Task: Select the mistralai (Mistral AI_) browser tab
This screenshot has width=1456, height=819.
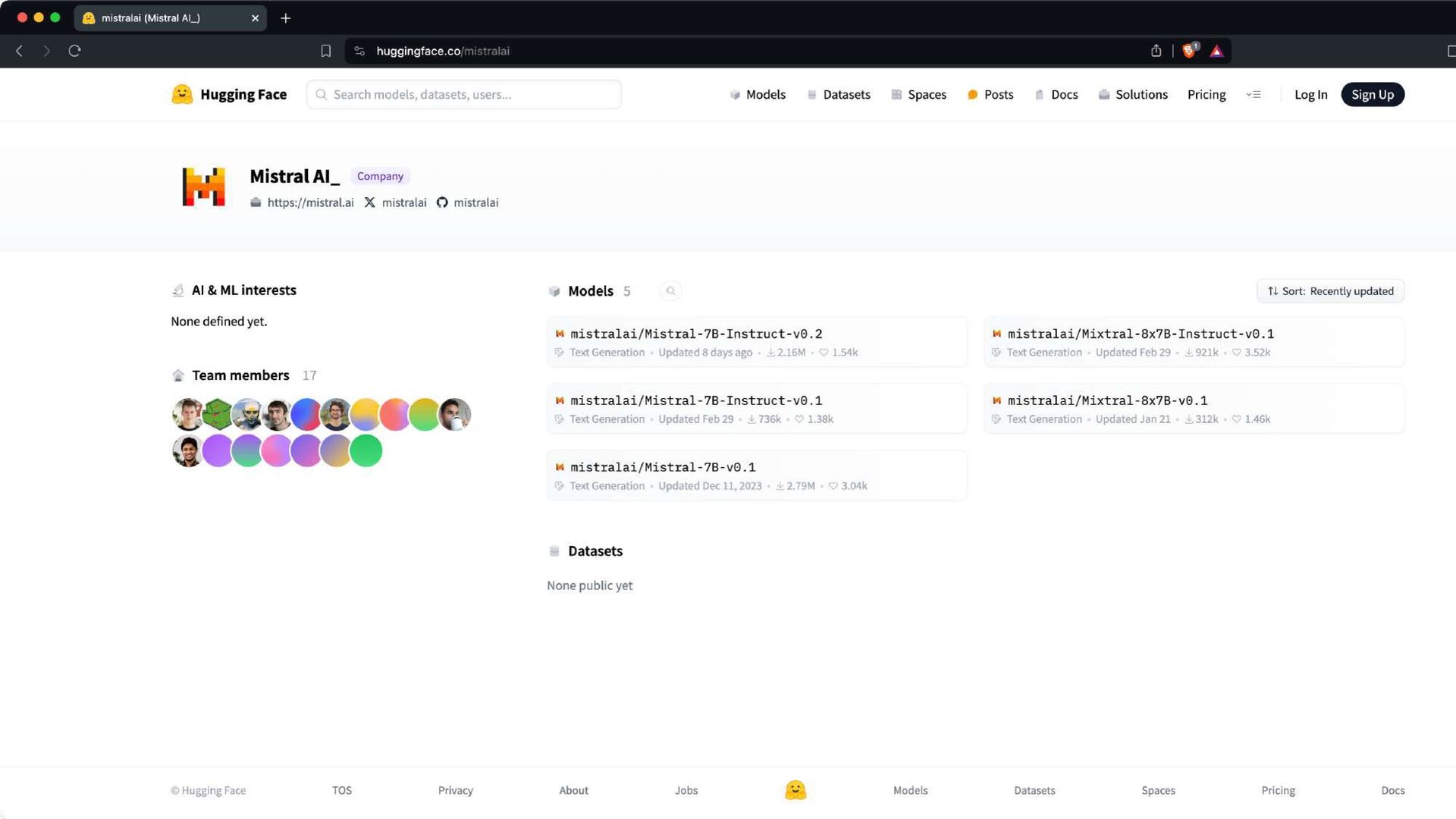Action: [x=171, y=18]
